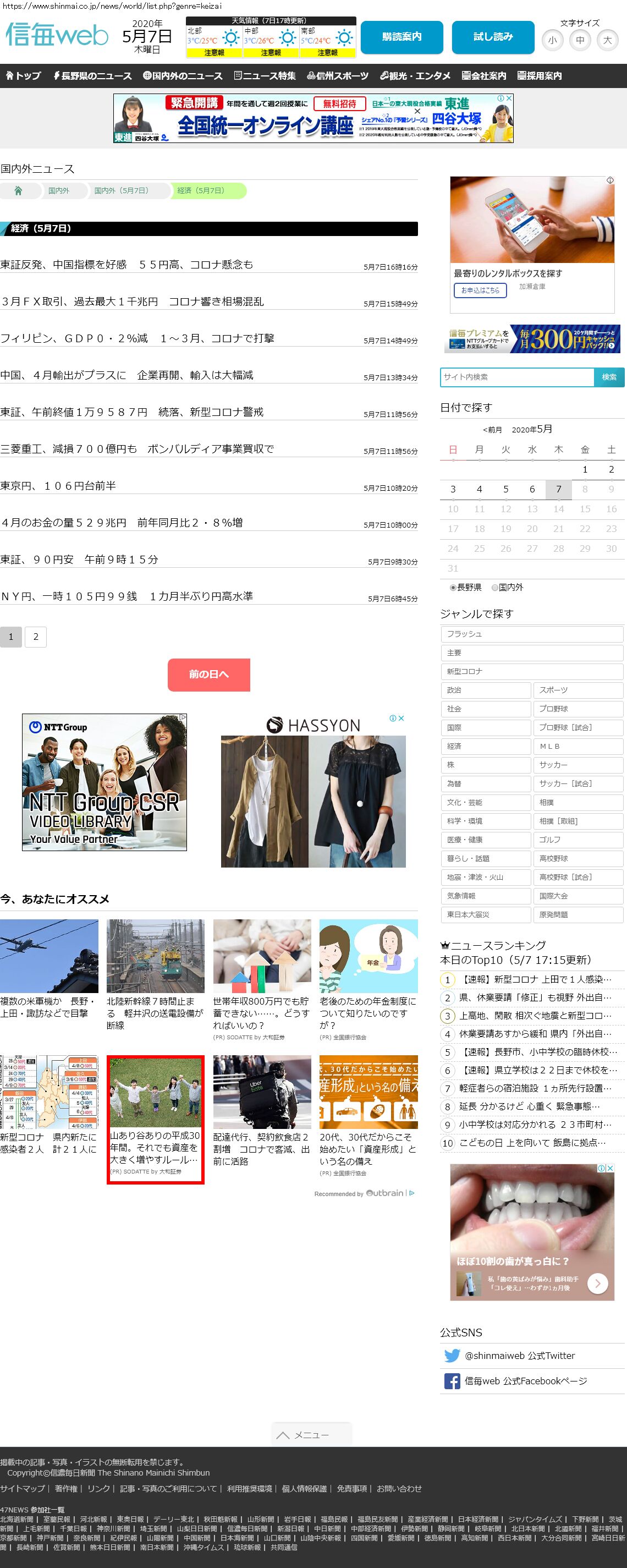Click the 購読案内 button
This screenshot has width=627, height=1568.
(x=401, y=37)
